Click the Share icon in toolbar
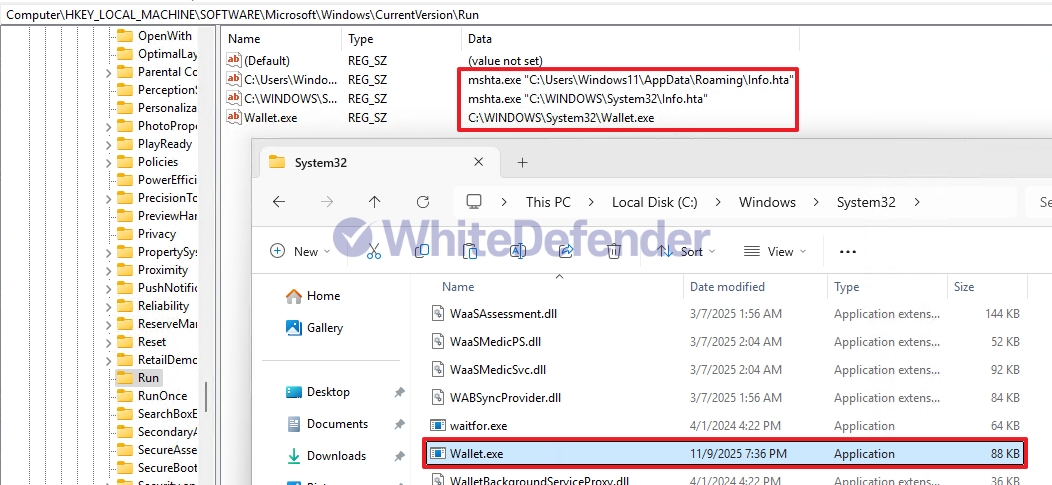The height and width of the screenshot is (485, 1052). [x=566, y=251]
